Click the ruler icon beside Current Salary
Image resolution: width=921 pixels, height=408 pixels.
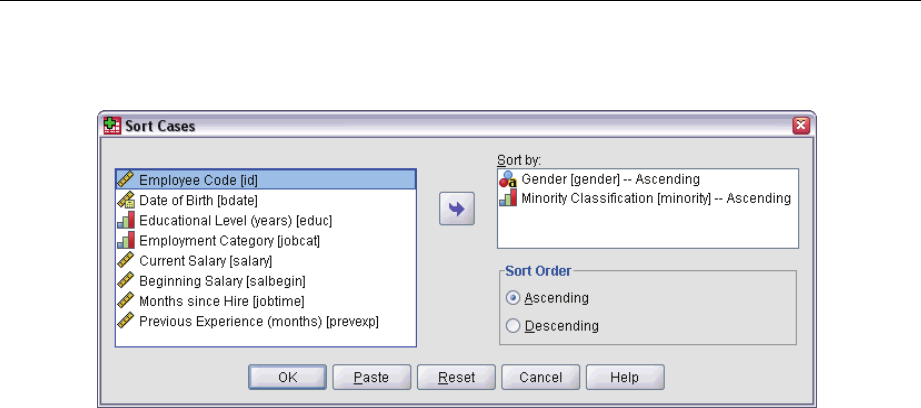[x=126, y=261]
